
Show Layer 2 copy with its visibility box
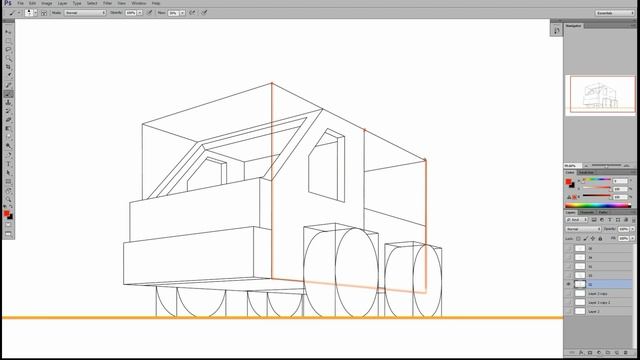pyautogui.click(x=569, y=293)
